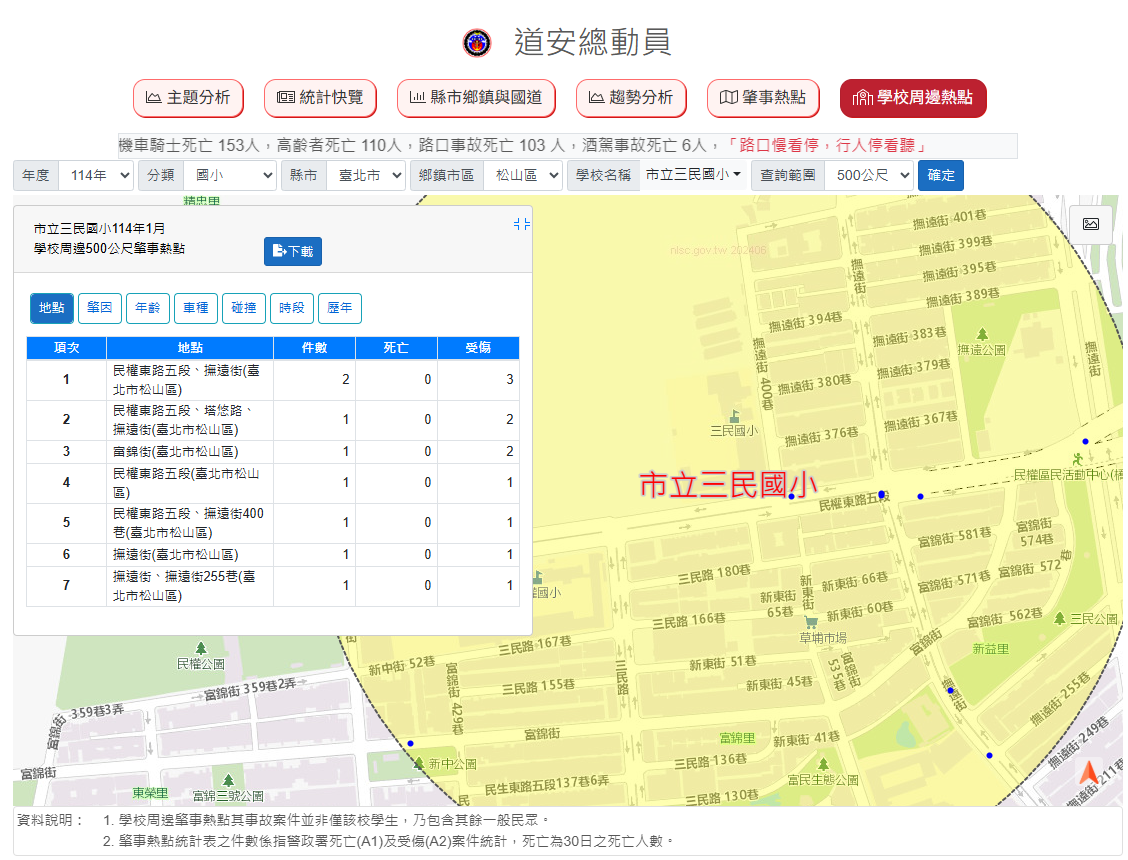Click the 民權公園 tree icon

click(201, 648)
